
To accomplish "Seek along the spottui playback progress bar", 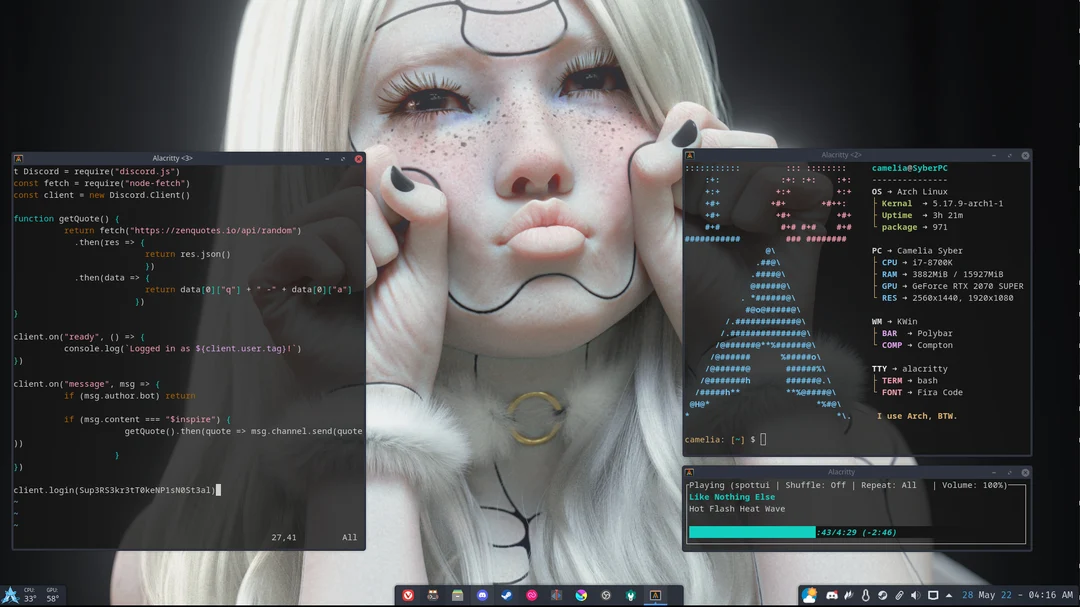I will 752,532.
